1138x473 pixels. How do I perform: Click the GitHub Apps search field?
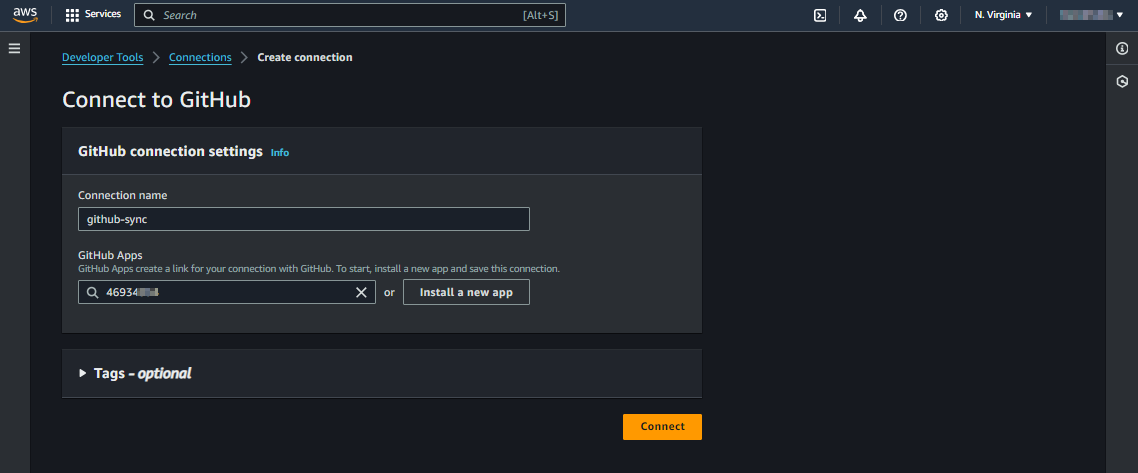(x=226, y=292)
